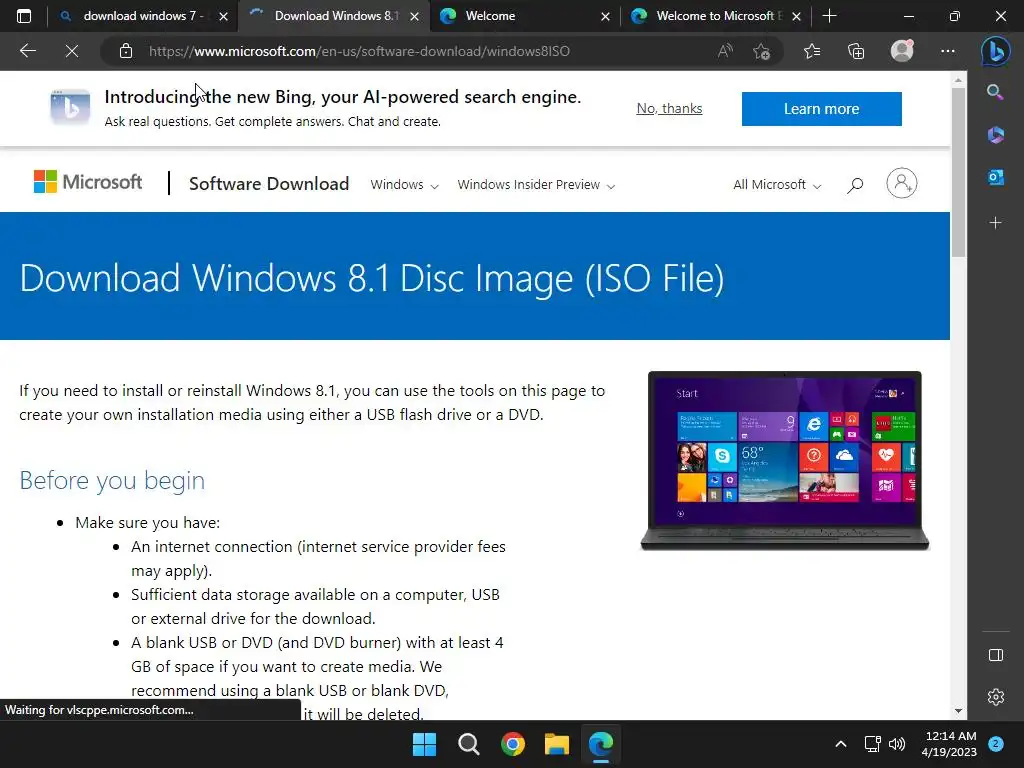Click the Bing banner logo
Image resolution: width=1024 pixels, height=768 pixels.
70,107
